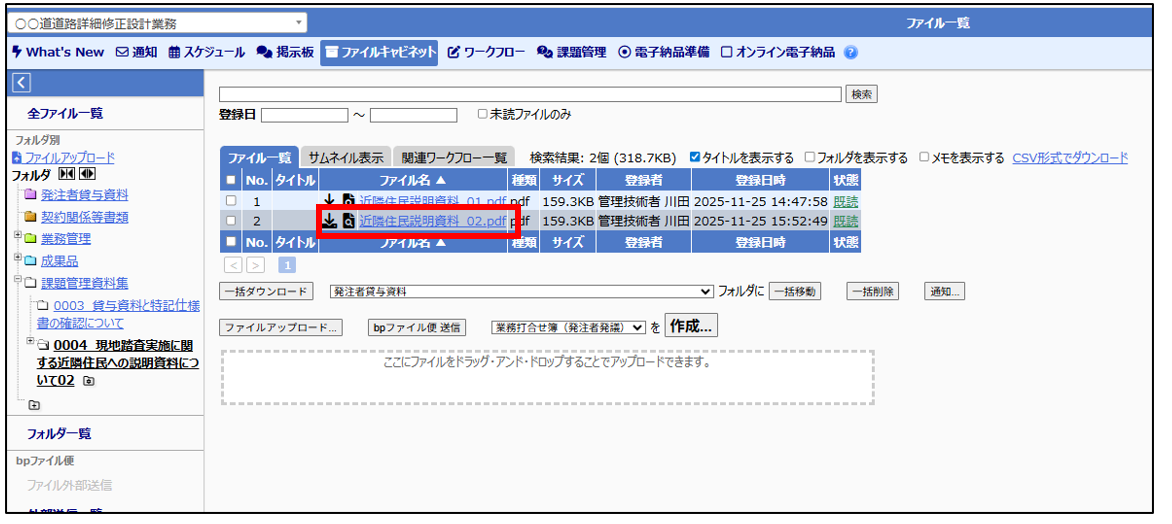
Task: Open ワークフロー in the top menu
Action: coord(486,52)
